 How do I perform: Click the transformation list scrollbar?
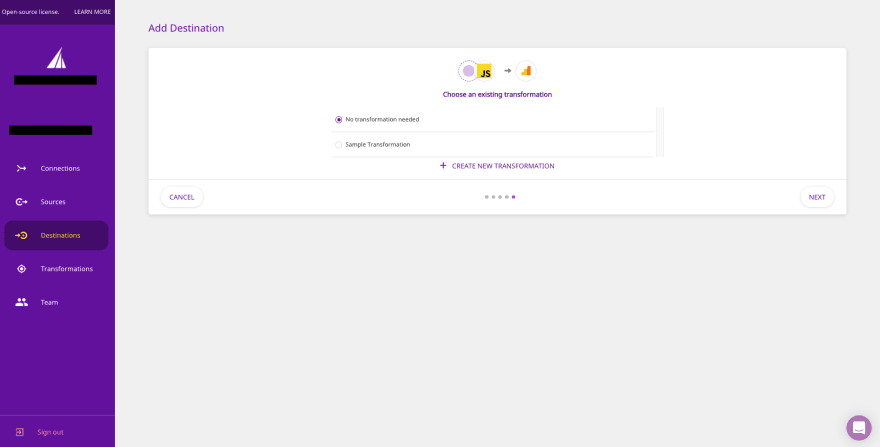[x=659, y=131]
